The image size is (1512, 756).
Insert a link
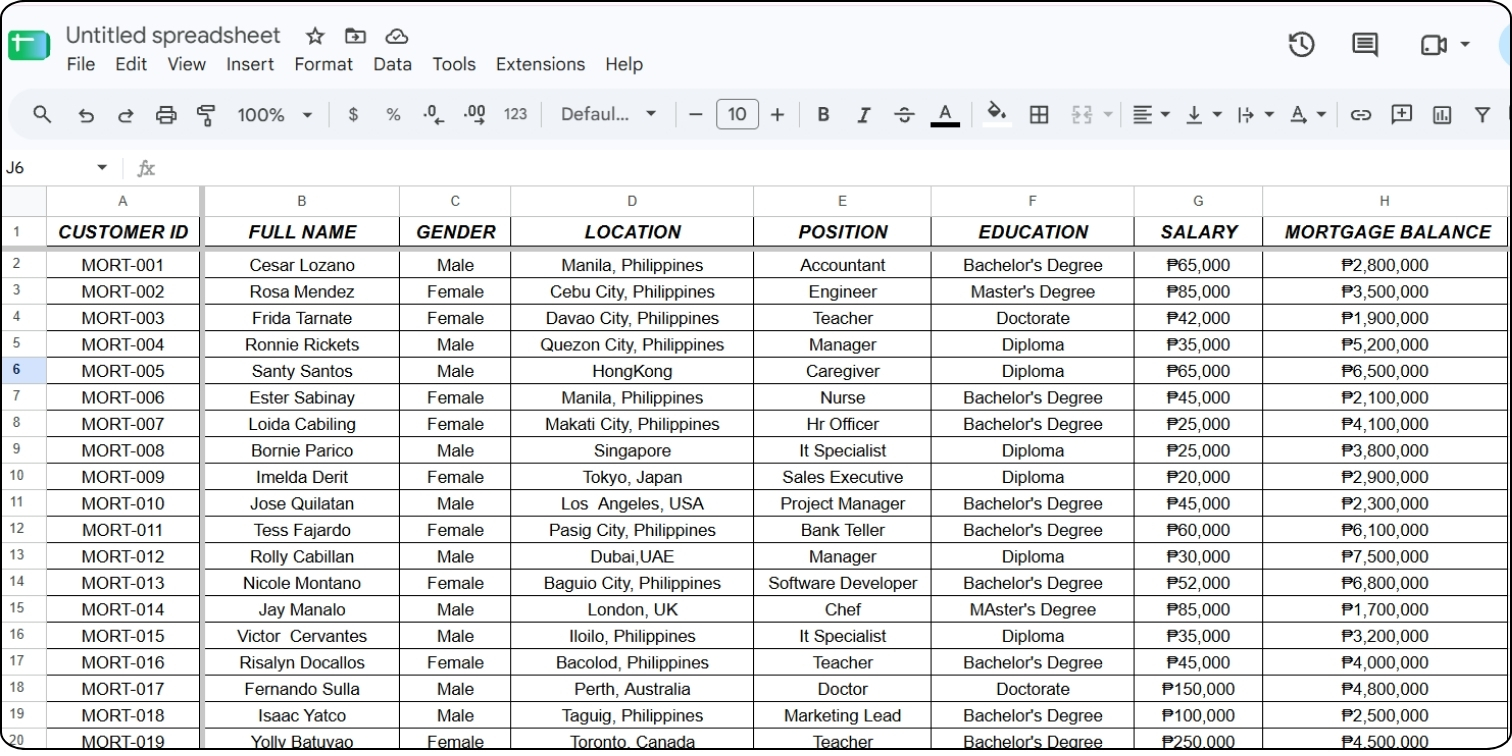[1360, 115]
